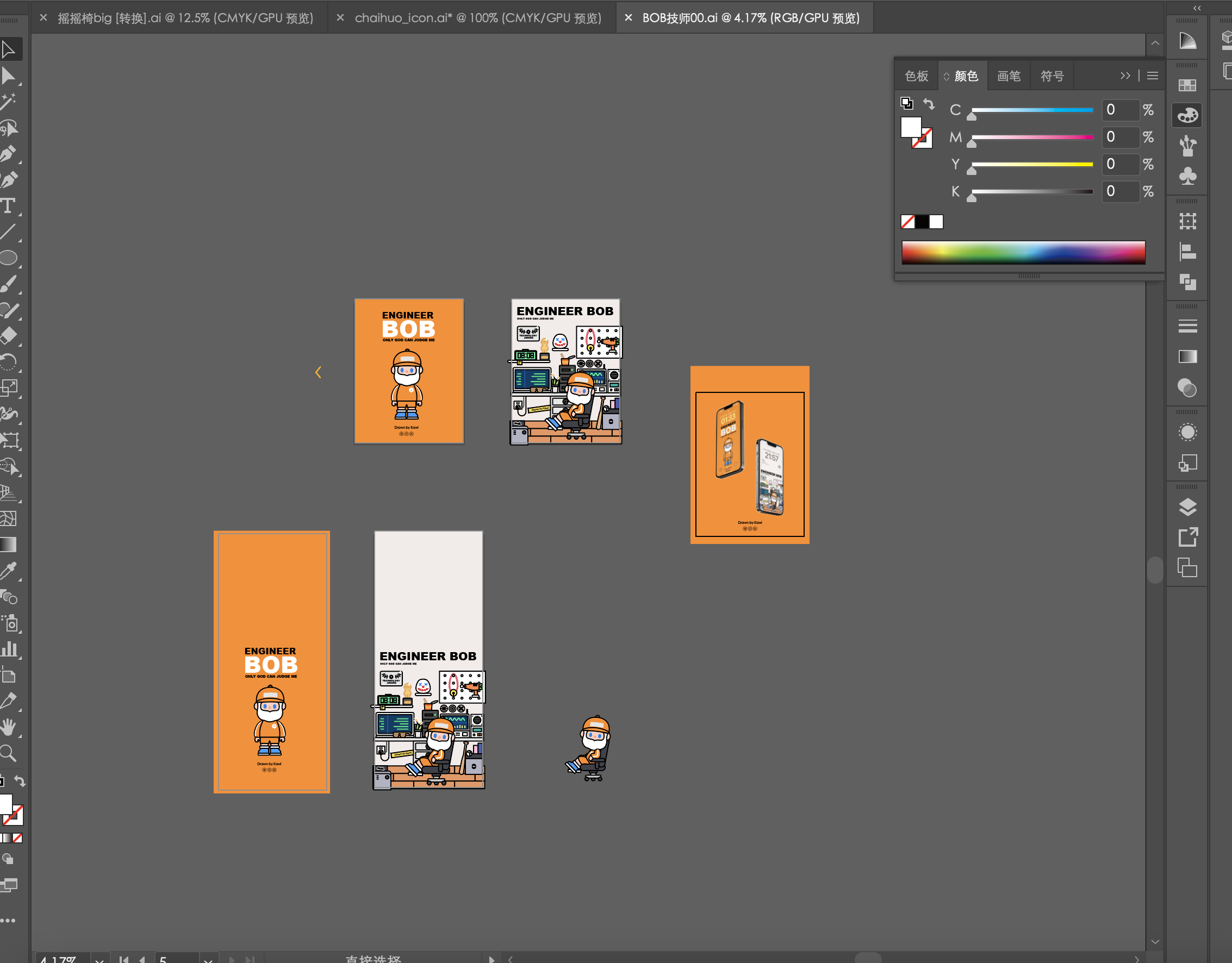Choose the Magic Wand tool
1232x963 pixels.
click(x=9, y=102)
